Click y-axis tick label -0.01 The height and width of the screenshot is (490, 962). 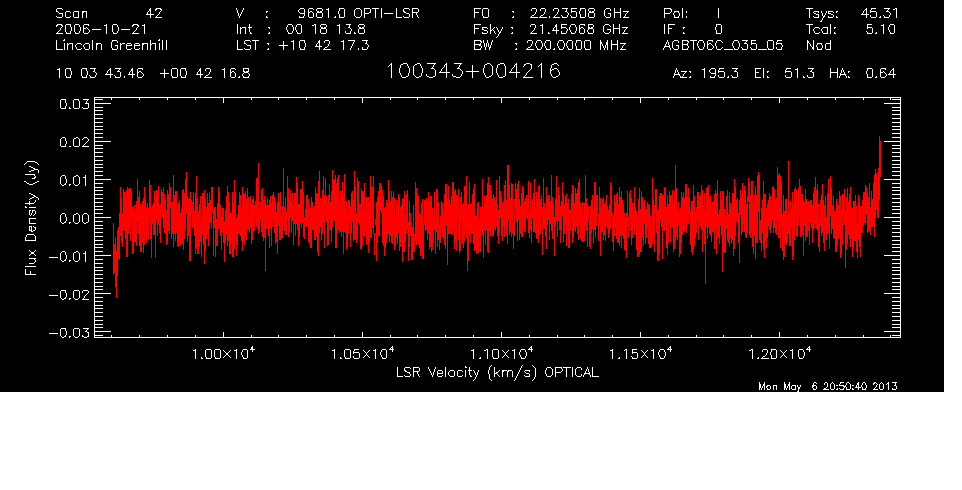[69, 256]
